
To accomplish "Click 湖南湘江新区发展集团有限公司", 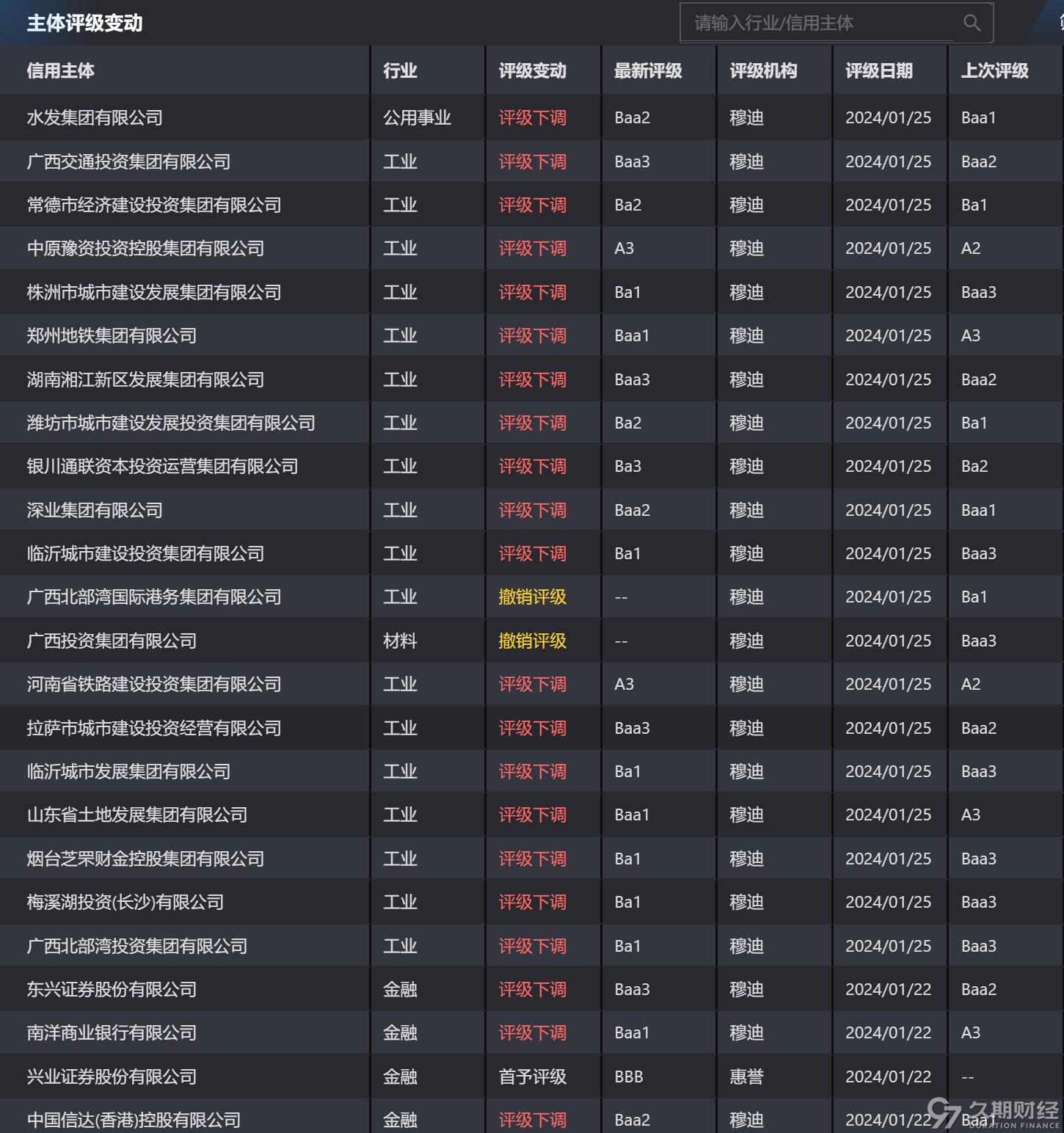I will [x=145, y=379].
